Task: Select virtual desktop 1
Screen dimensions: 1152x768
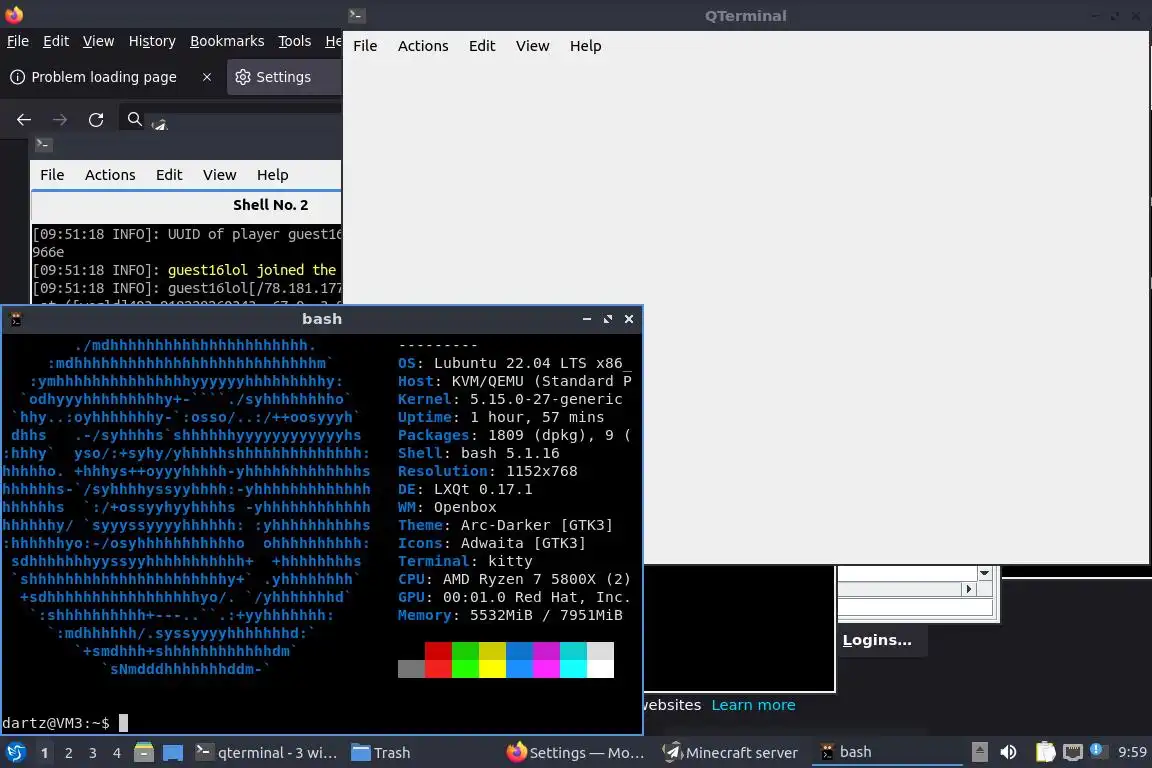Action: pos(45,753)
